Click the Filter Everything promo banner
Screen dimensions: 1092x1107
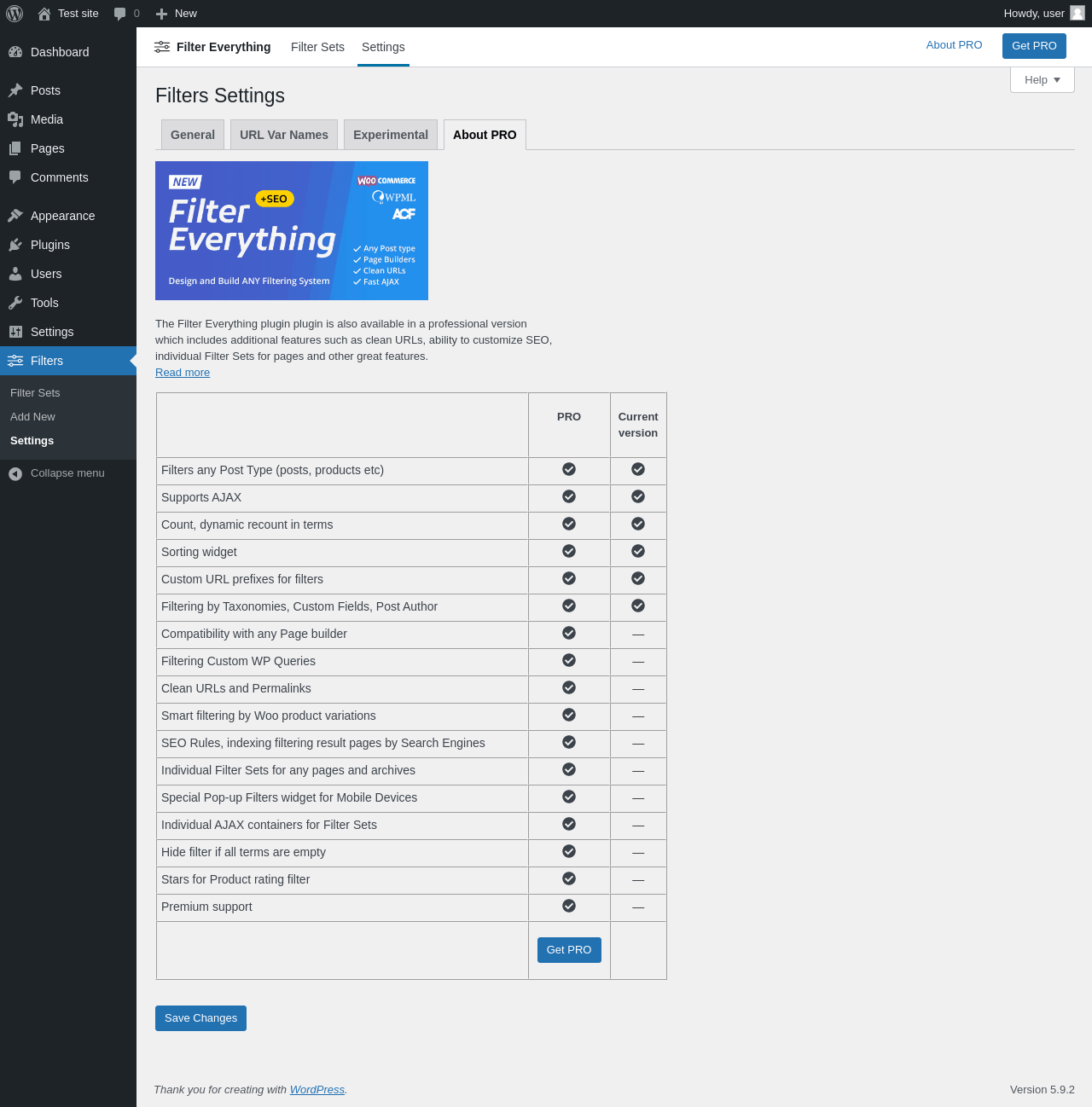[x=292, y=230]
